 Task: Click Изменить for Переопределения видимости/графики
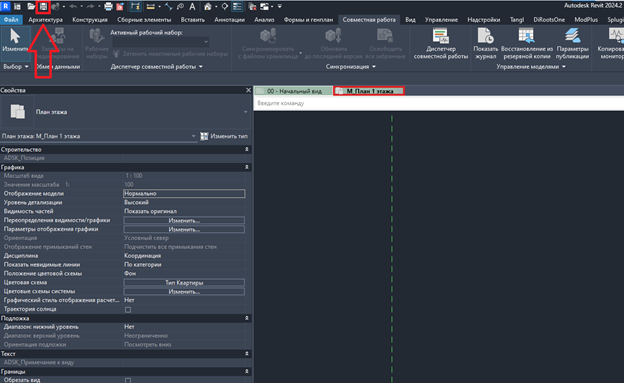pyautogui.click(x=184, y=221)
